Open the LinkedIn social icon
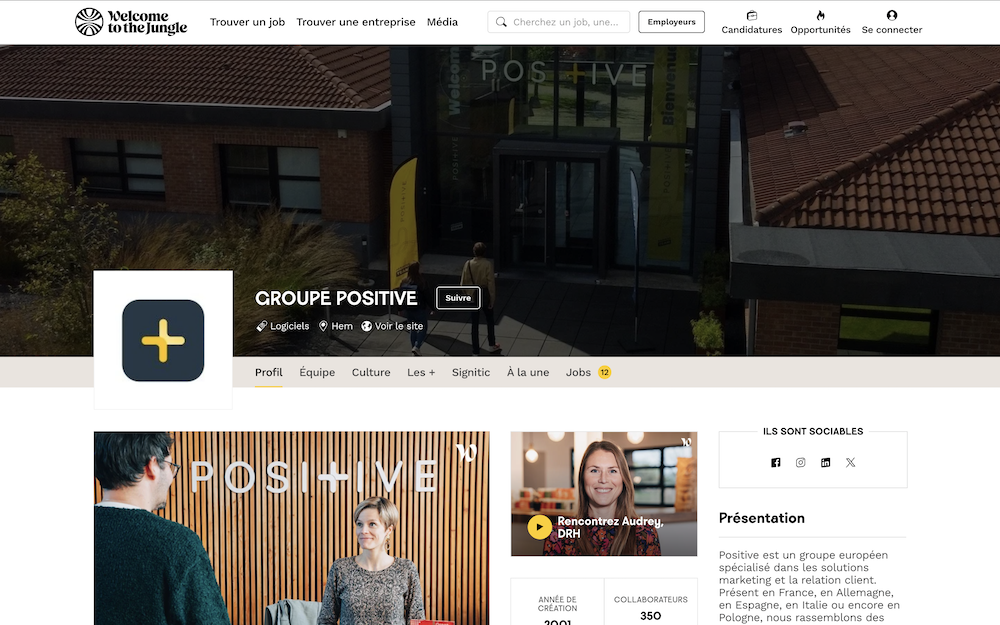The height and width of the screenshot is (625, 1000). [x=825, y=462]
